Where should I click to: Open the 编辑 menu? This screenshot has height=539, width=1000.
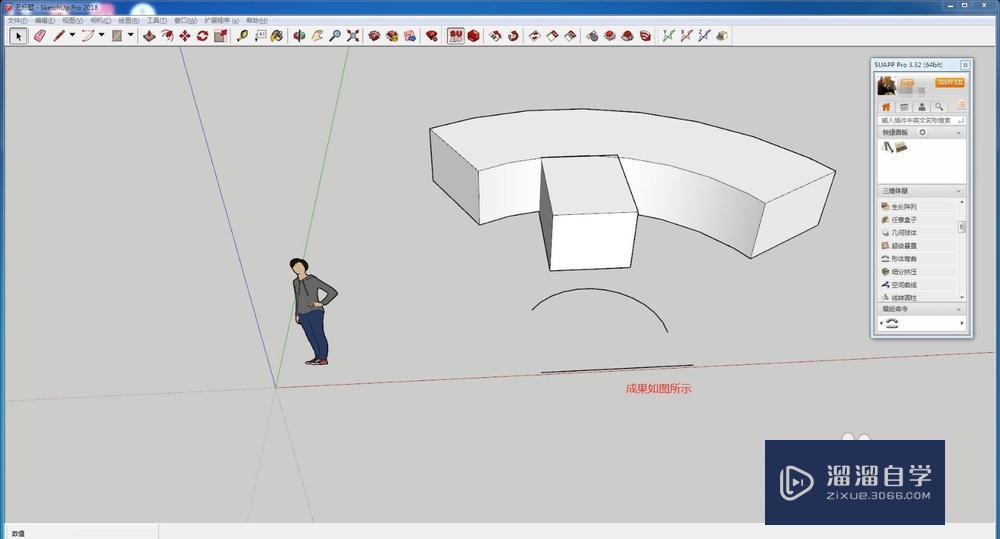coord(45,20)
